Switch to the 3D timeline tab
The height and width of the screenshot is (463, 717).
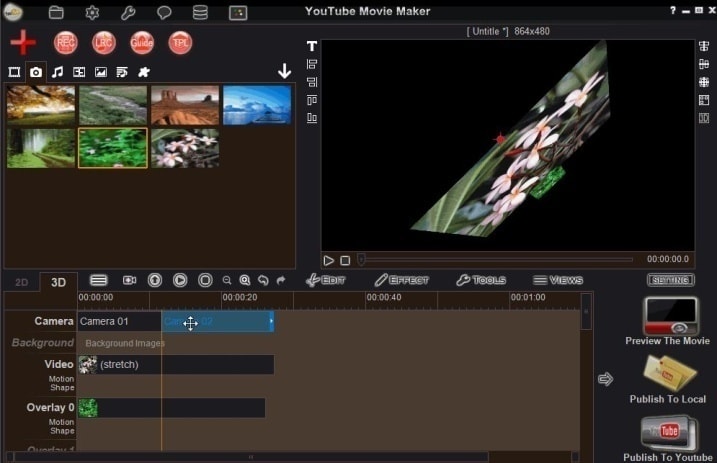click(x=58, y=282)
